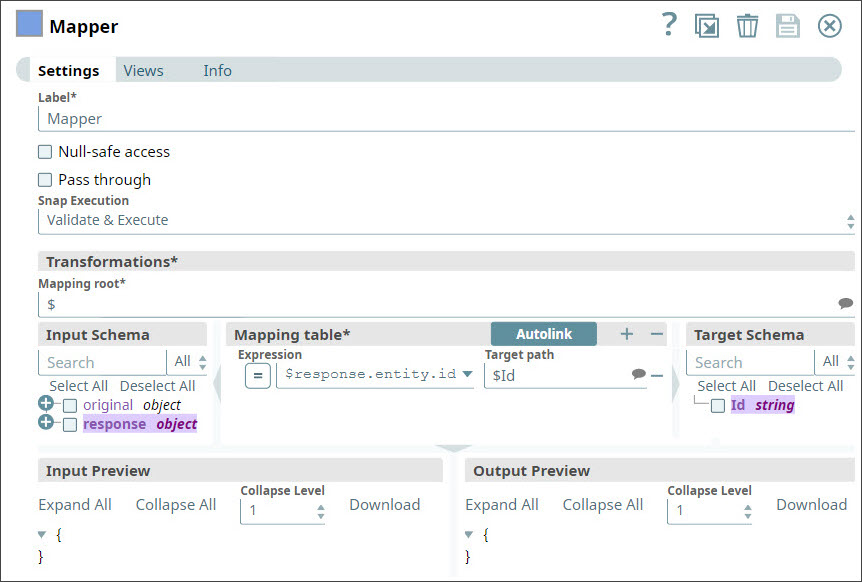Switch to the Info tab

(x=217, y=70)
